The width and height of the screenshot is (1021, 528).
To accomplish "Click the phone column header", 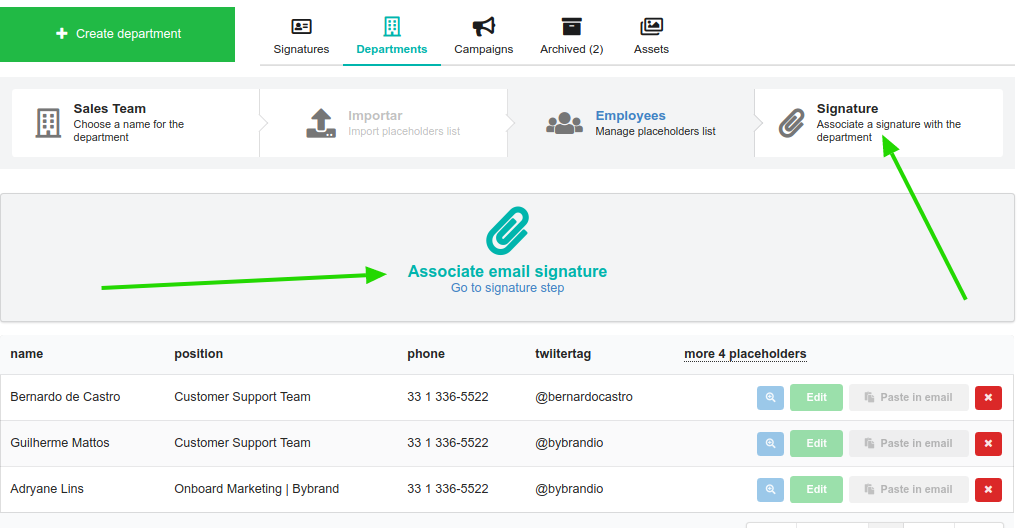I will (426, 354).
